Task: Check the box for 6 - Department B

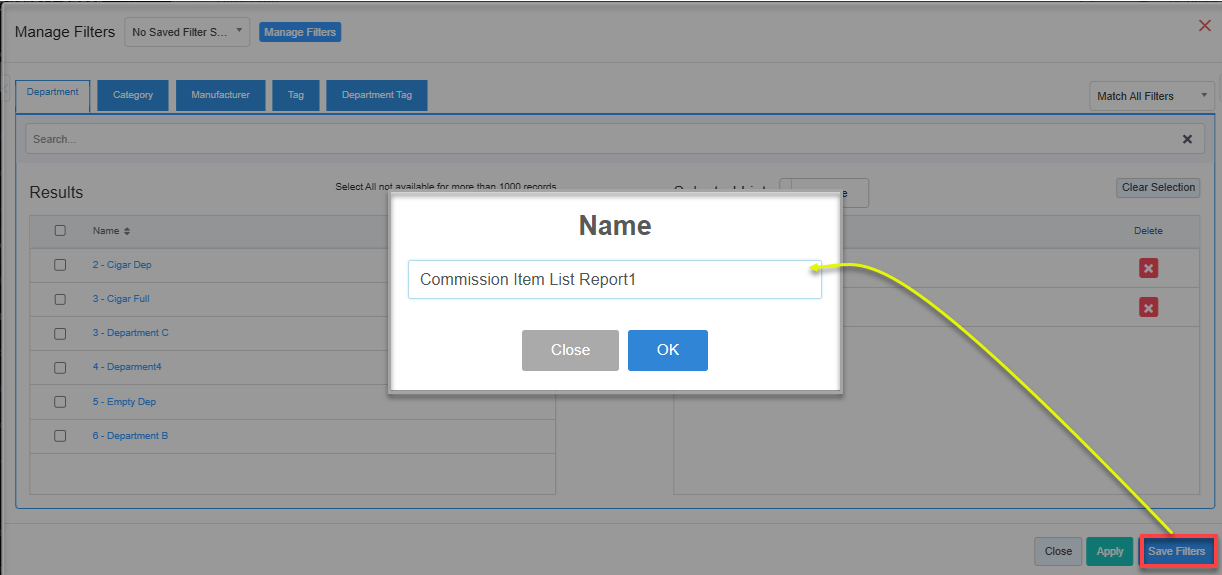Action: tap(60, 436)
